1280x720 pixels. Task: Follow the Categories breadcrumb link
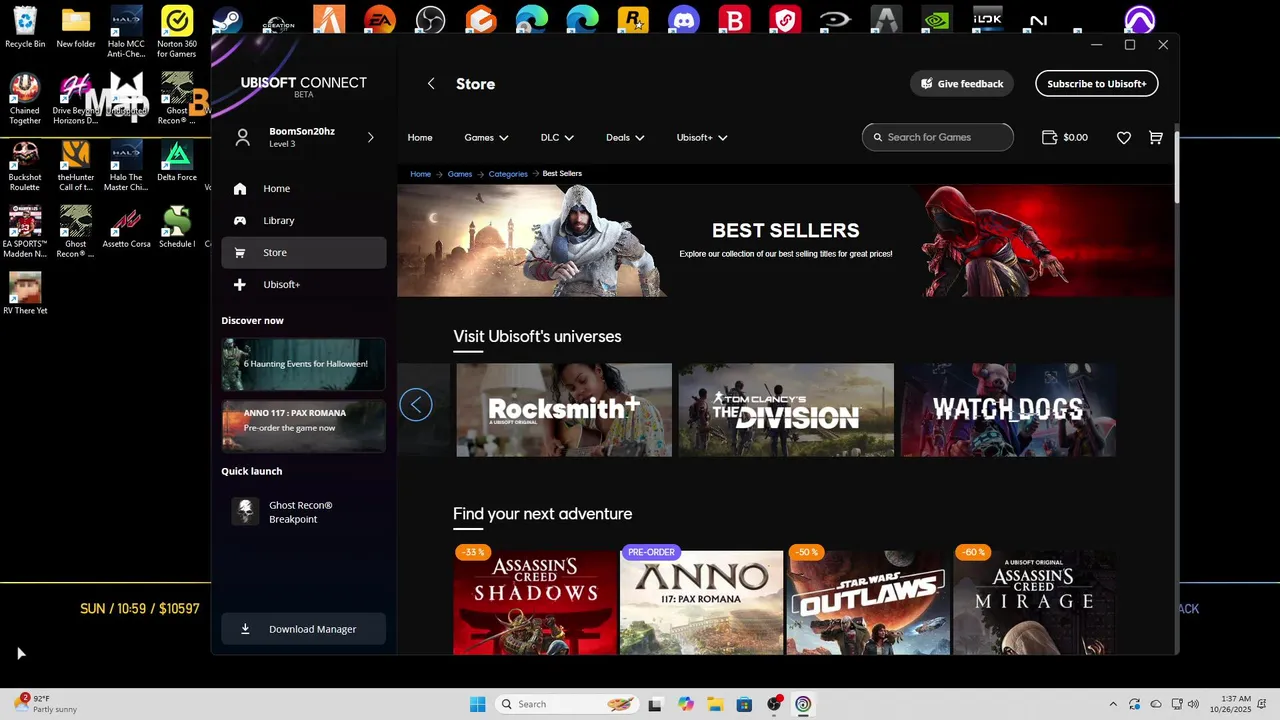(x=508, y=174)
